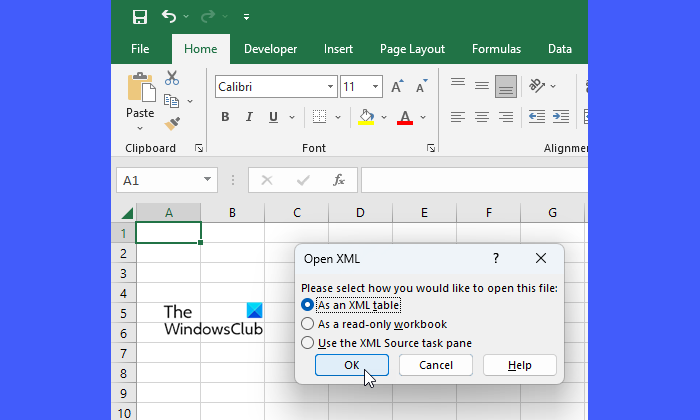
Task: Expand the font size dropdown
Action: (375, 87)
